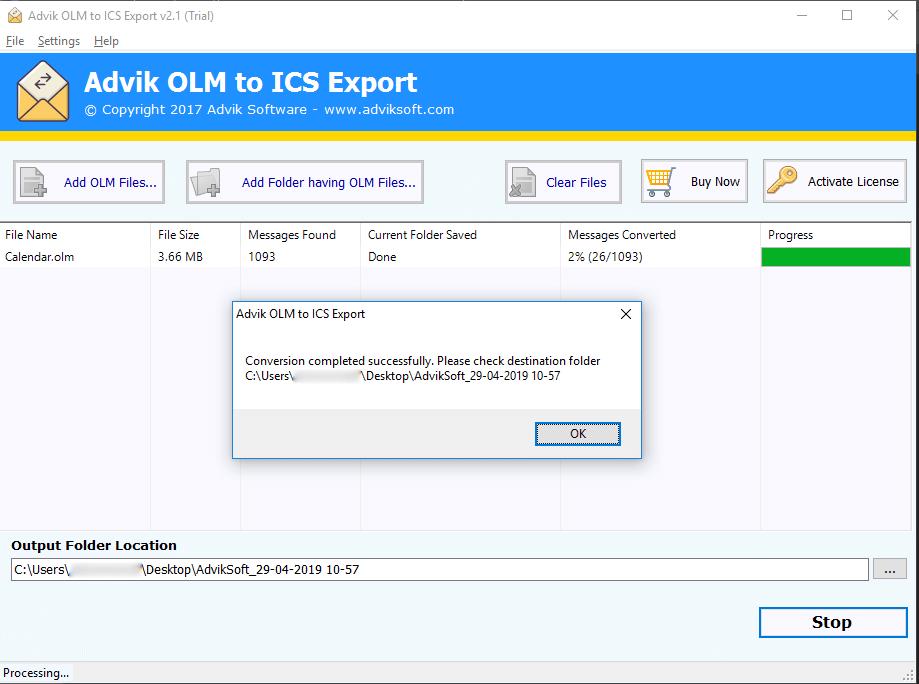The height and width of the screenshot is (684, 919).
Task: Click the Activate License key icon
Action: click(x=782, y=181)
